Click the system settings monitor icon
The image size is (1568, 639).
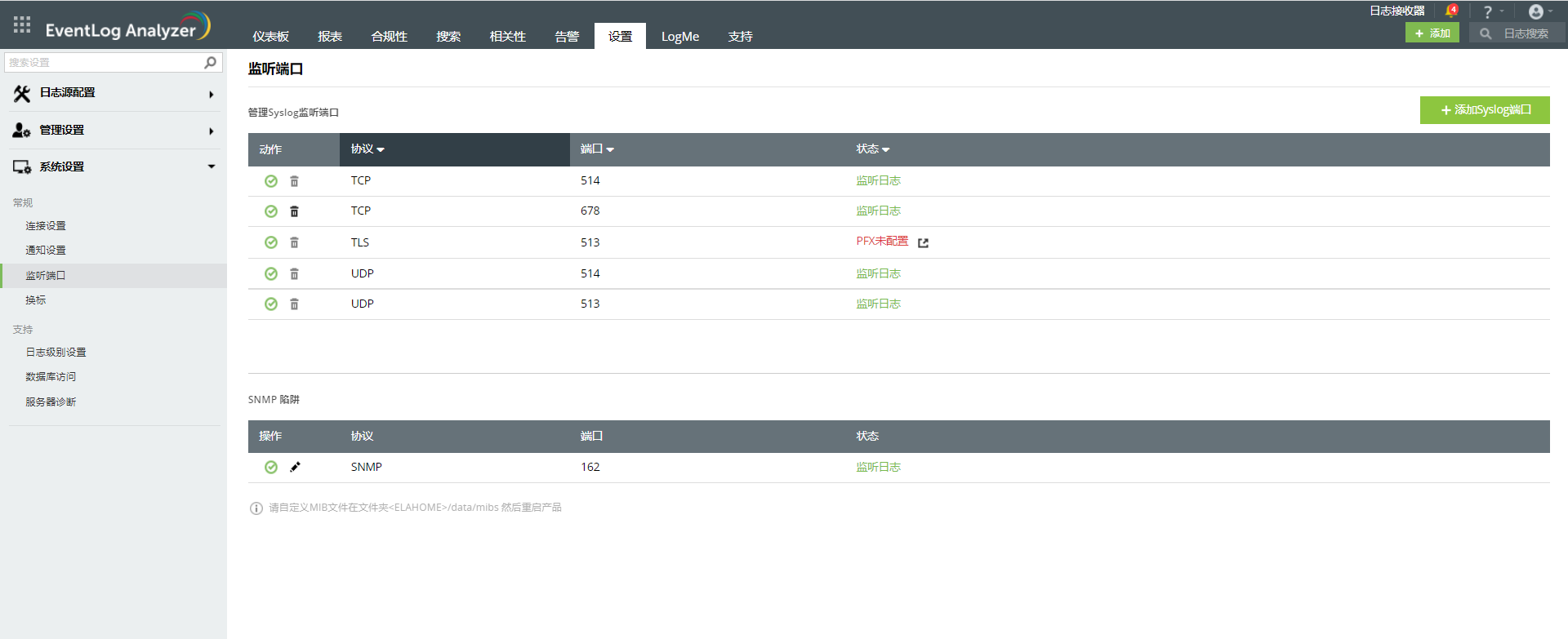22,167
